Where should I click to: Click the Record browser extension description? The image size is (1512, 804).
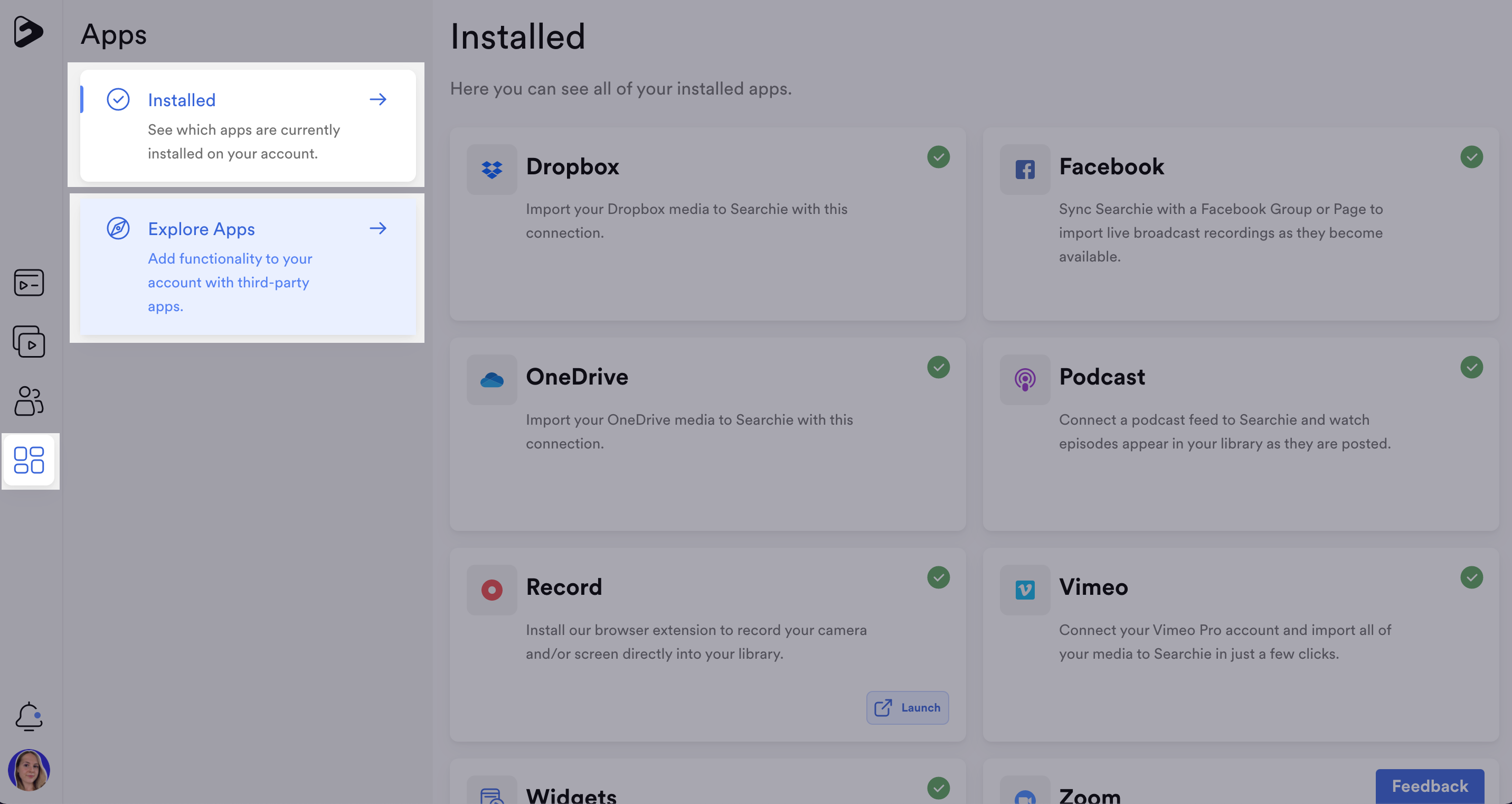(696, 642)
